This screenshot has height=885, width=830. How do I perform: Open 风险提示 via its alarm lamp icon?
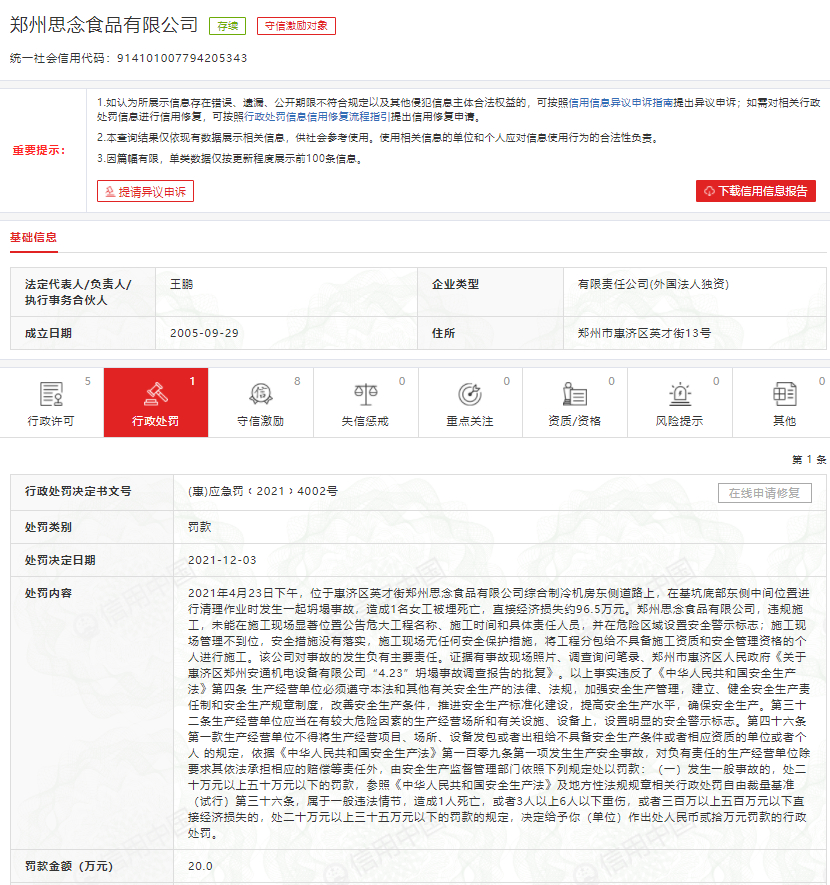(681, 392)
